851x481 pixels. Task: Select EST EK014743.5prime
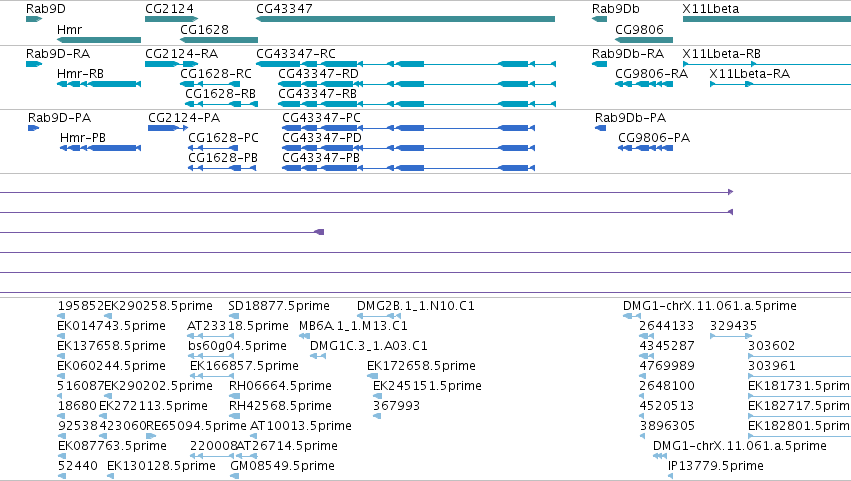pyautogui.click(x=111, y=326)
